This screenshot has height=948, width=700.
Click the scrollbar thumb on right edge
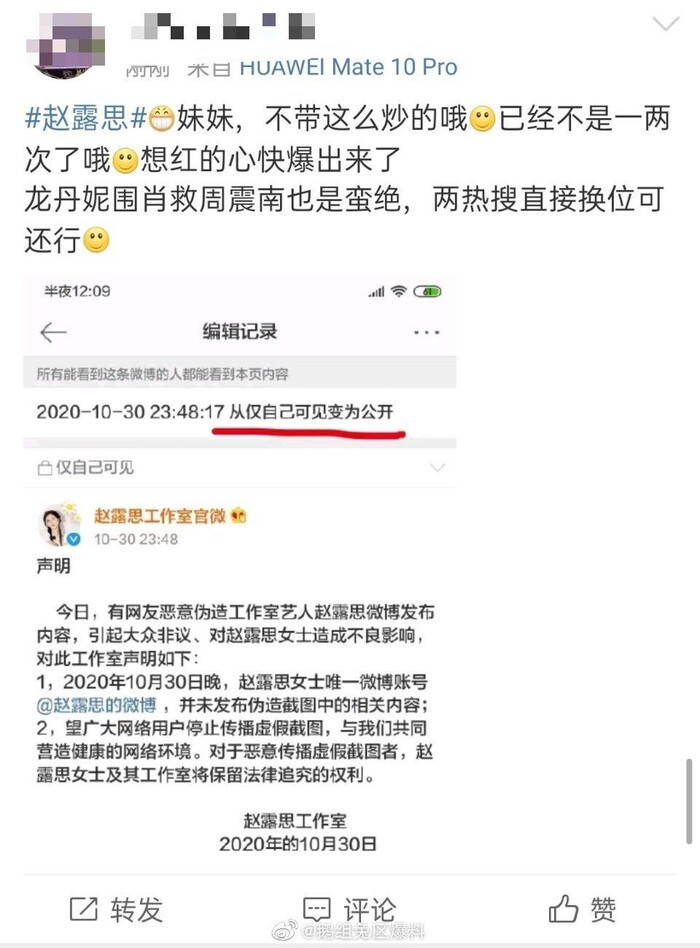click(689, 800)
